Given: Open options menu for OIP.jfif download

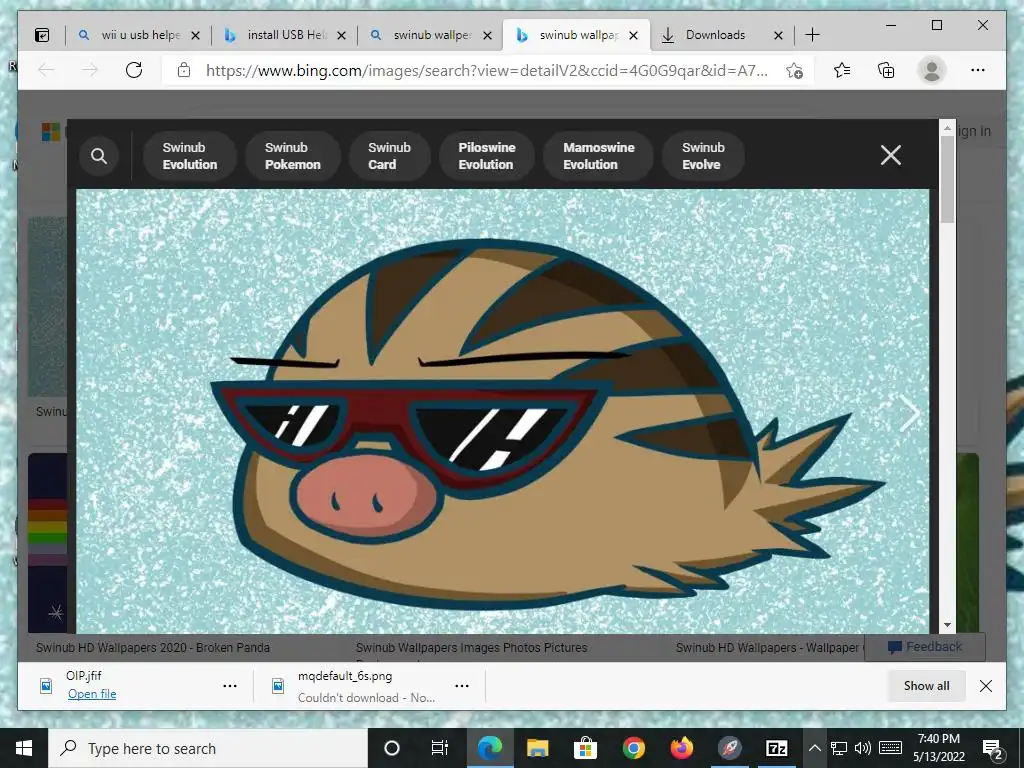Looking at the screenshot, I should point(230,686).
